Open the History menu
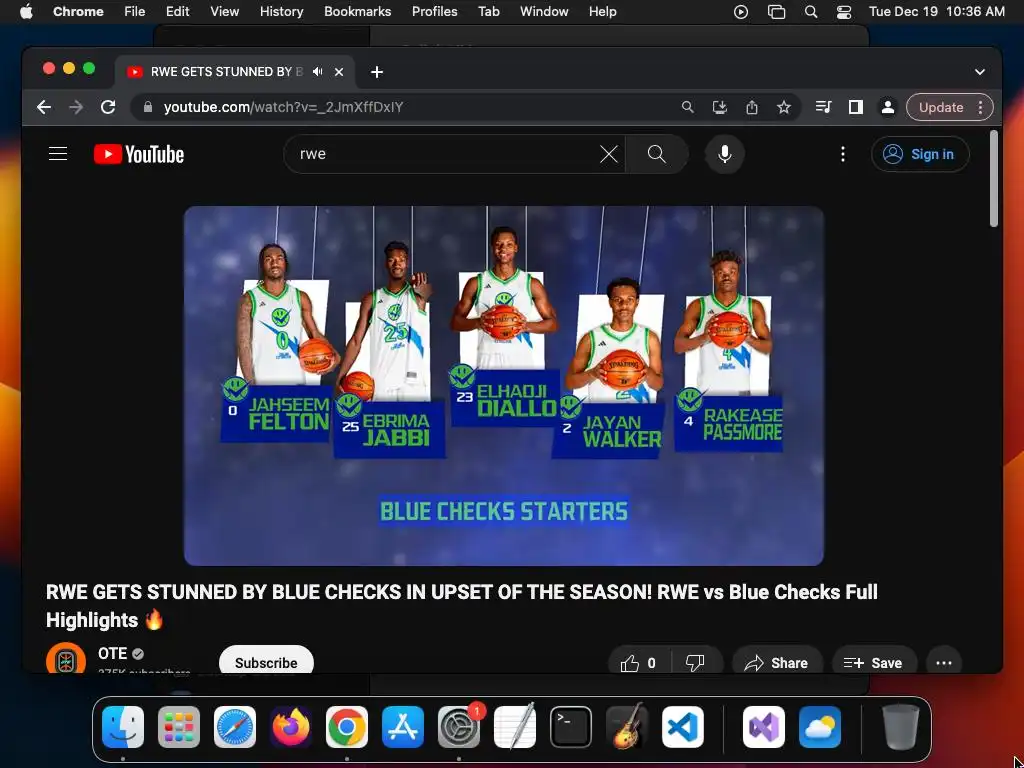 point(281,11)
